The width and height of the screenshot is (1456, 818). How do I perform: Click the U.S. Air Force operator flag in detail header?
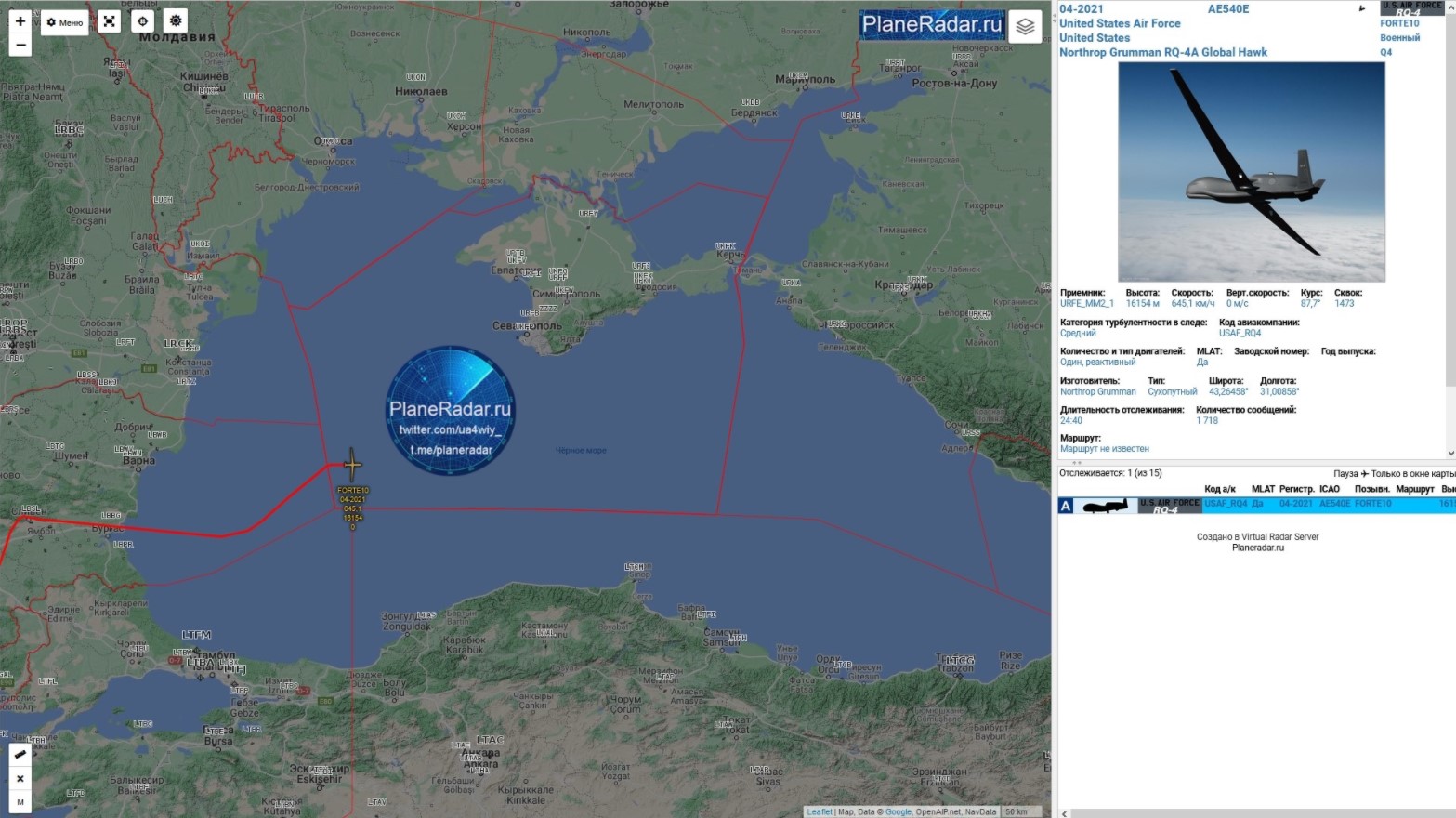point(1412,8)
